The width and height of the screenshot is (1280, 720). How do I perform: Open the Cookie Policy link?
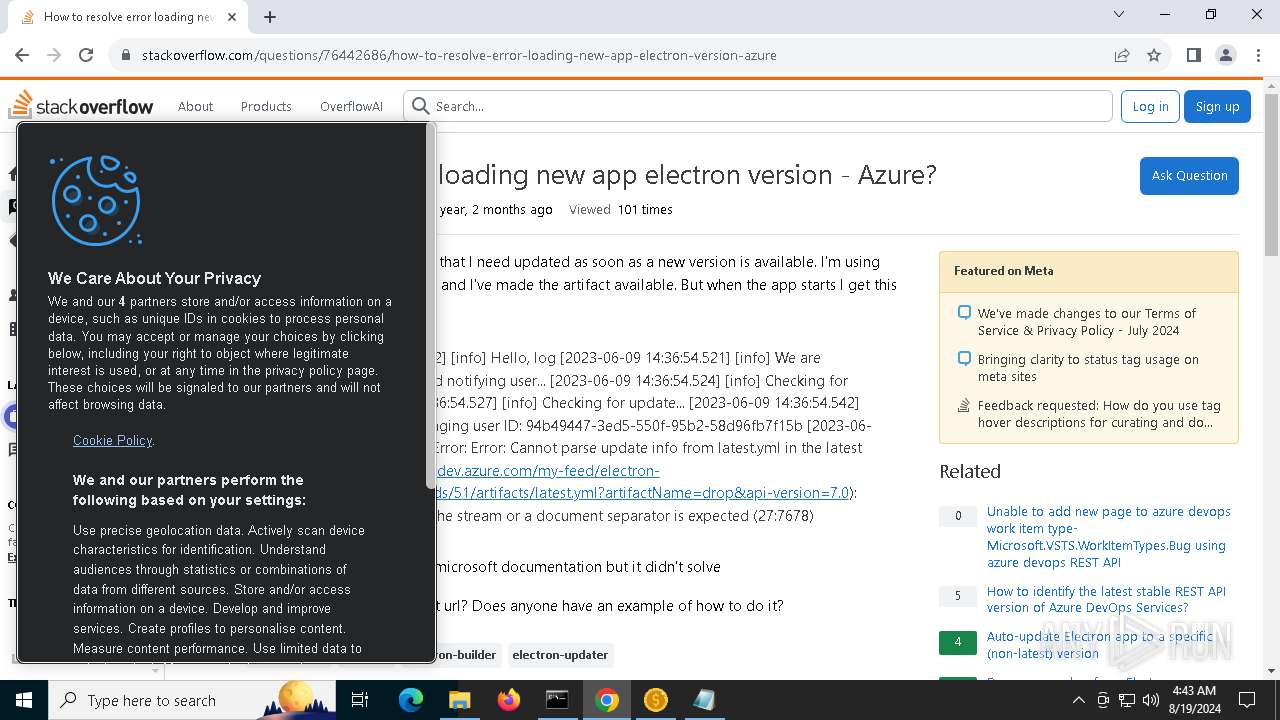point(112,440)
